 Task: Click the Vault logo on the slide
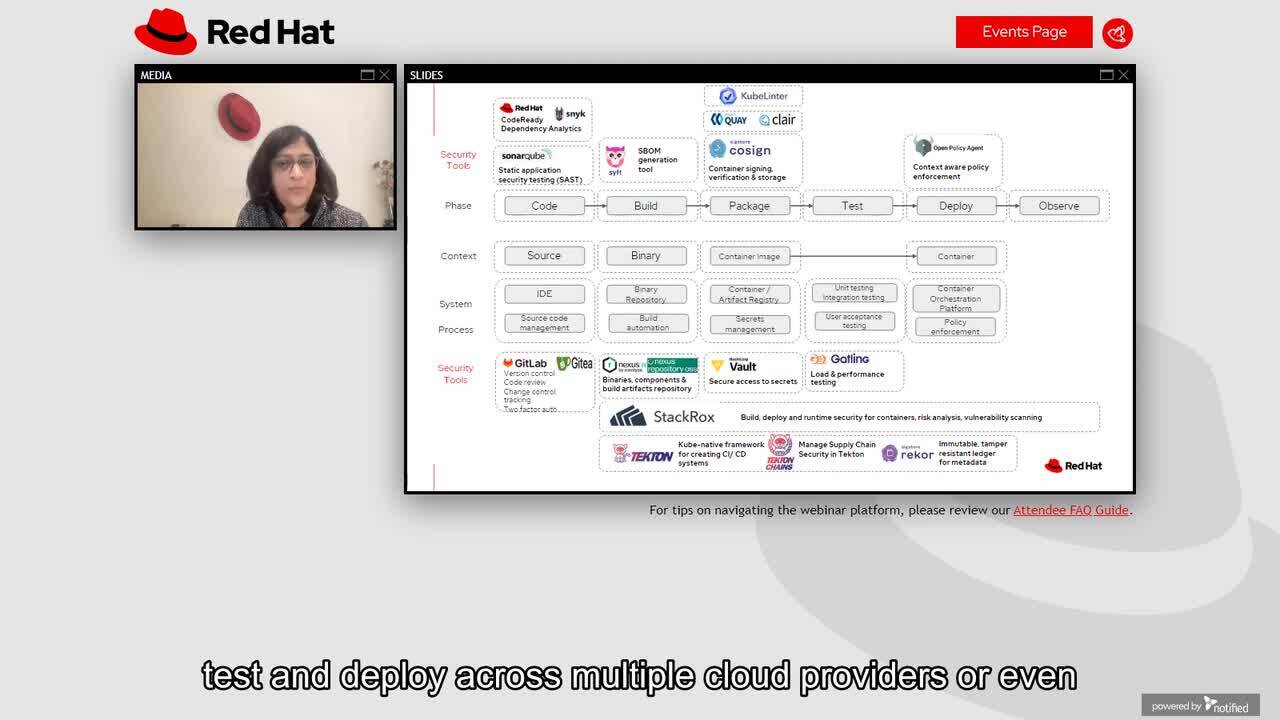[x=735, y=366]
